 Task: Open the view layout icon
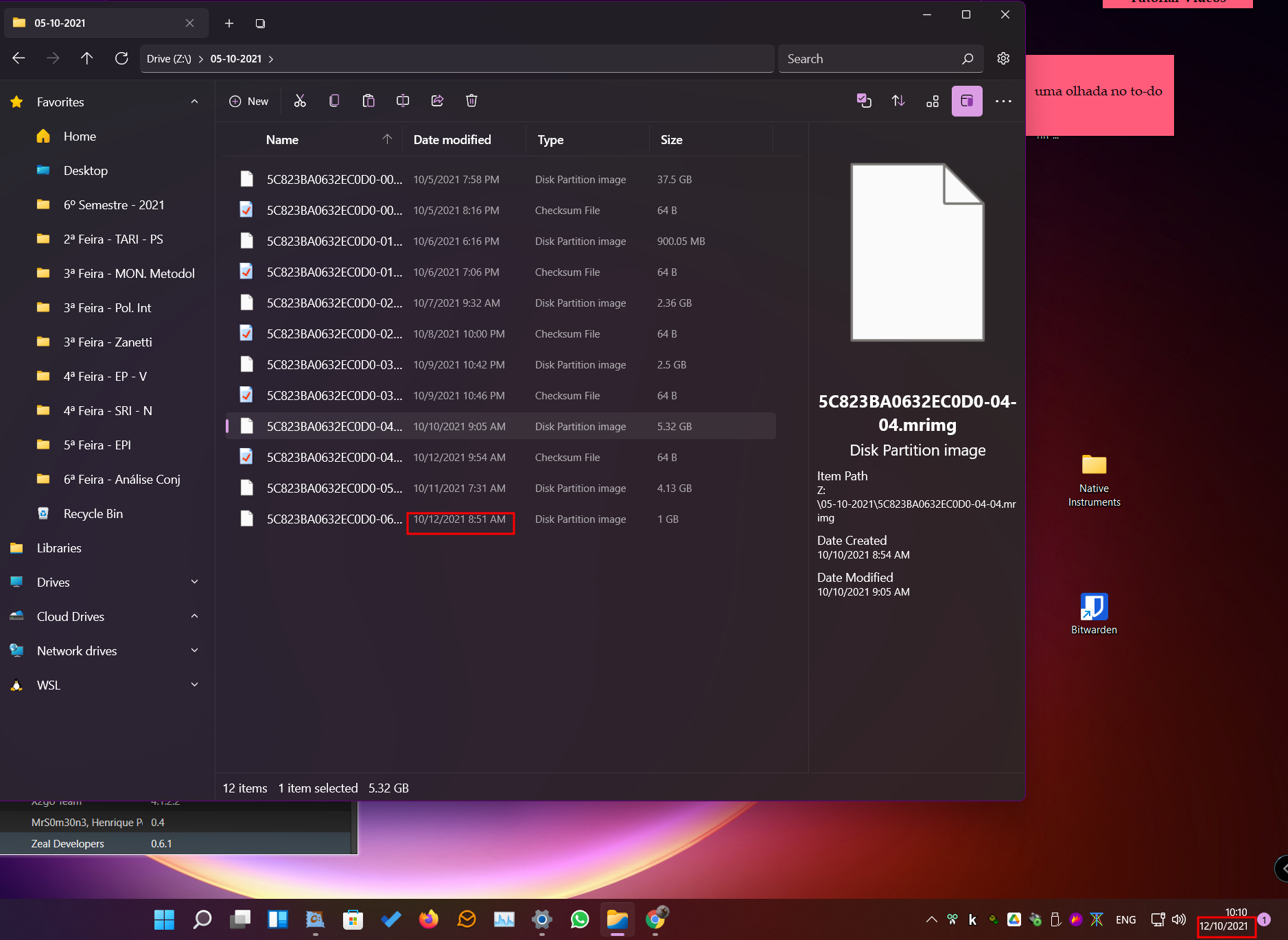933,101
